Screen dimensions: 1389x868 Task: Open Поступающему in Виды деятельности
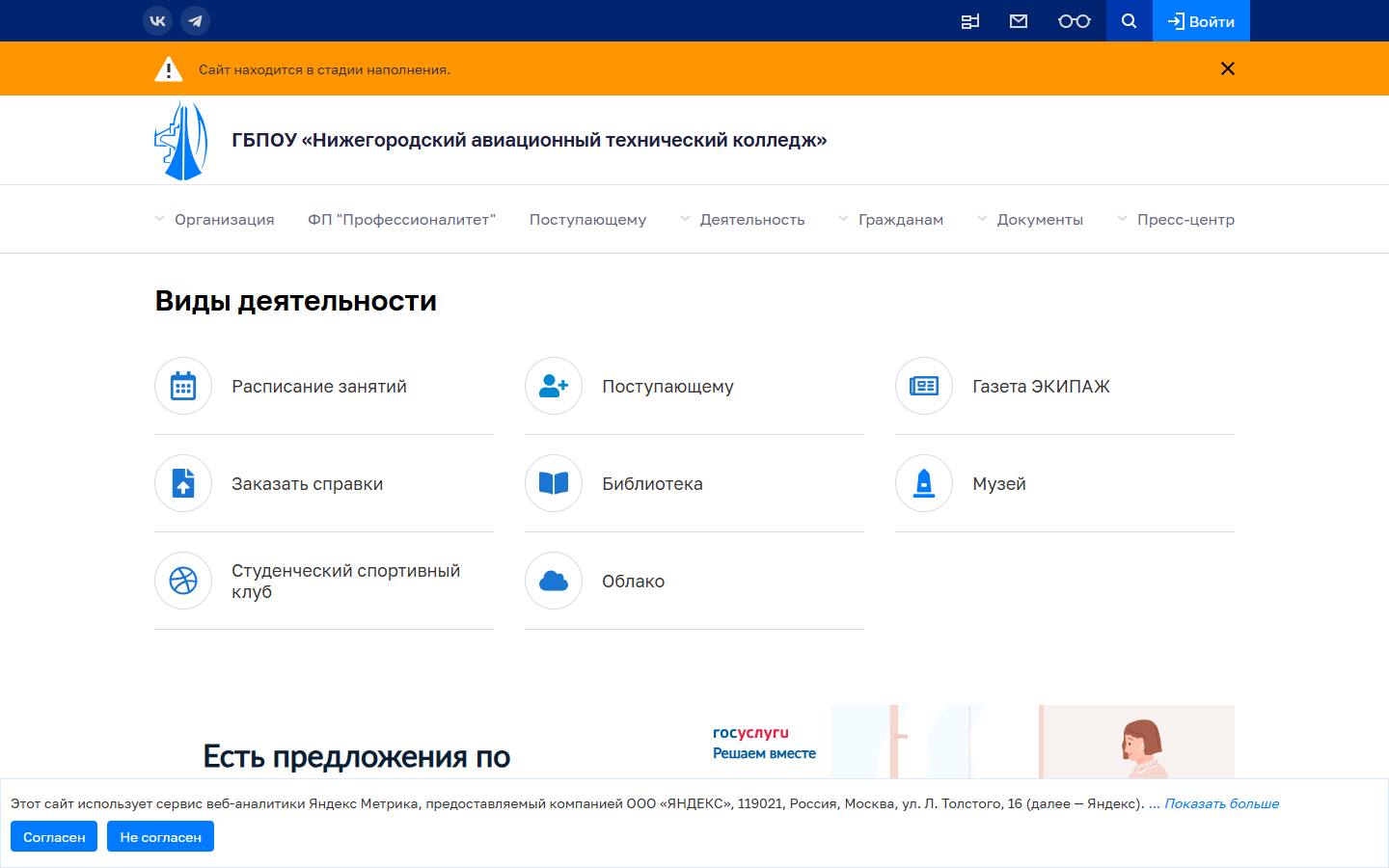[667, 386]
